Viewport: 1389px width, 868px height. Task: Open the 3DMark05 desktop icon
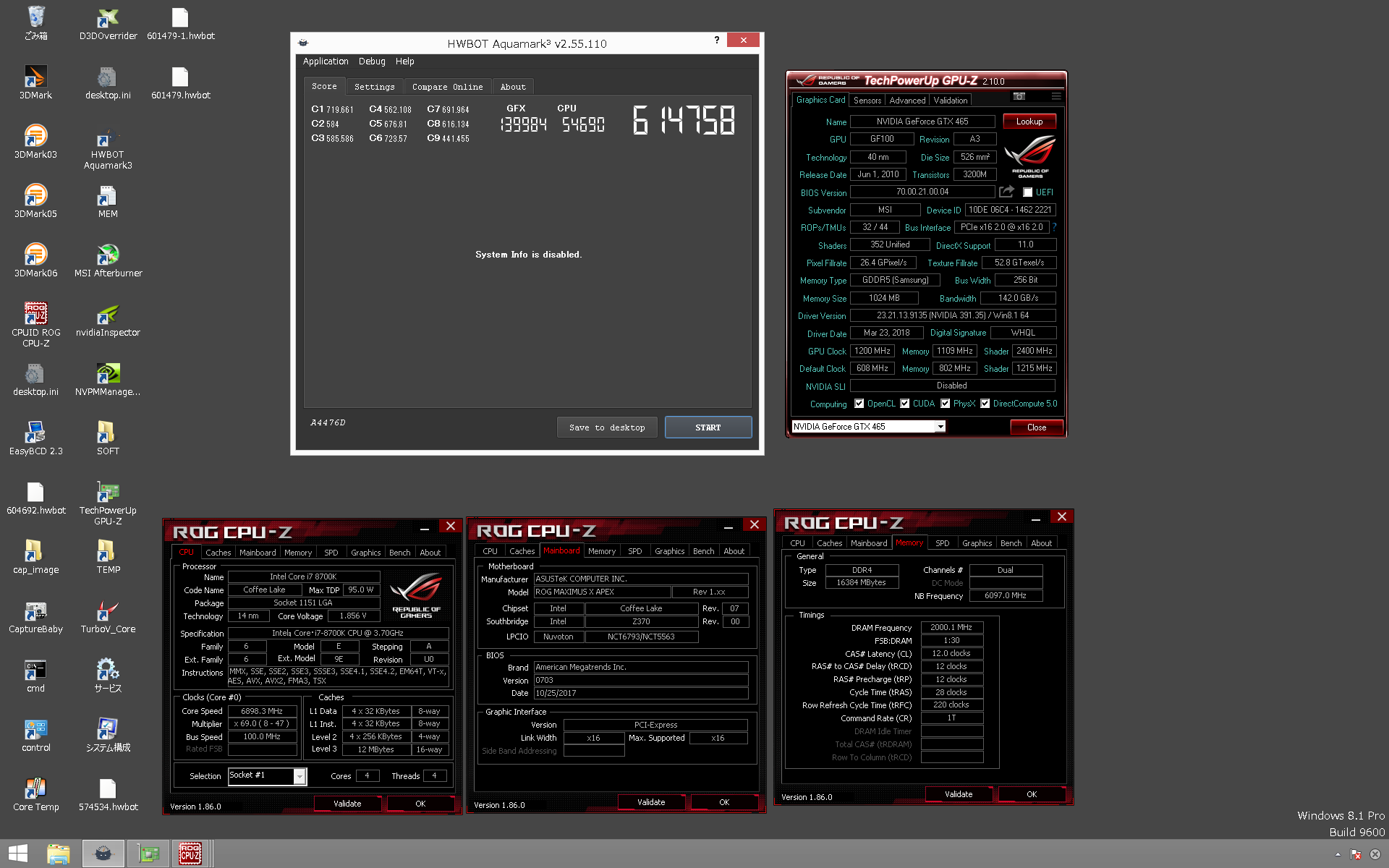(35, 201)
